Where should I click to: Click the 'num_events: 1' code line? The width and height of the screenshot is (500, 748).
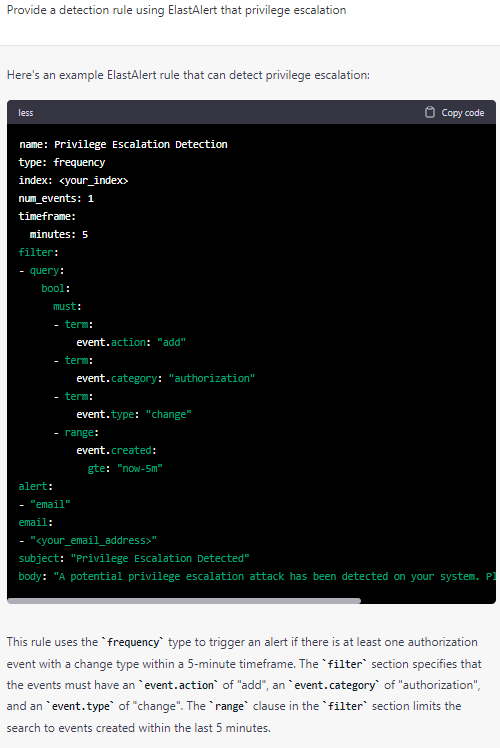[56, 198]
